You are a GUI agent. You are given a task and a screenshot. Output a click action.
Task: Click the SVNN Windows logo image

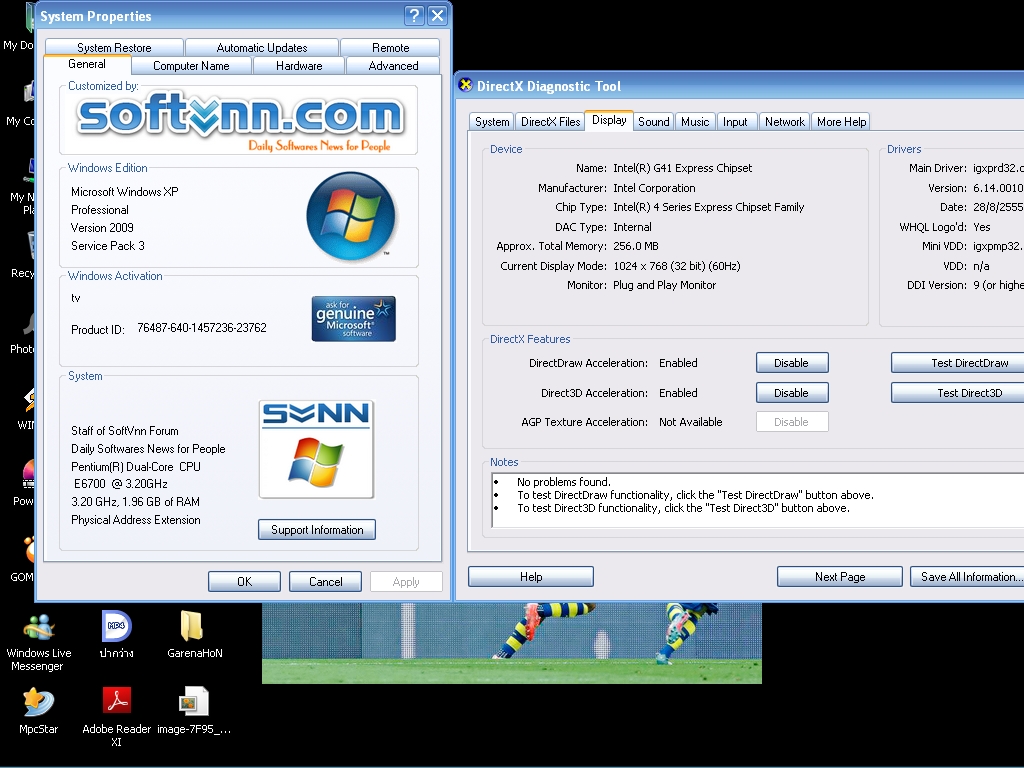[x=316, y=449]
